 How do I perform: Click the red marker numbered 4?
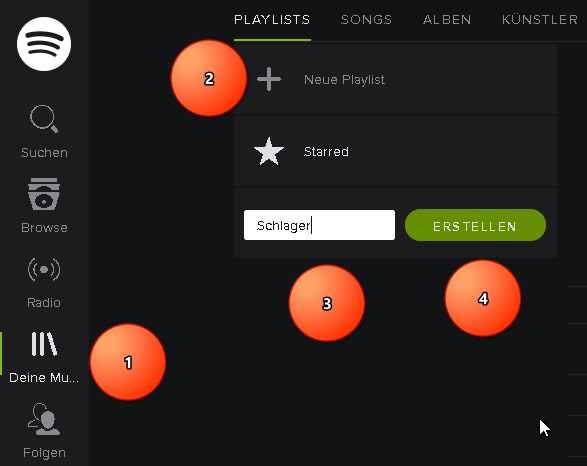click(x=483, y=299)
